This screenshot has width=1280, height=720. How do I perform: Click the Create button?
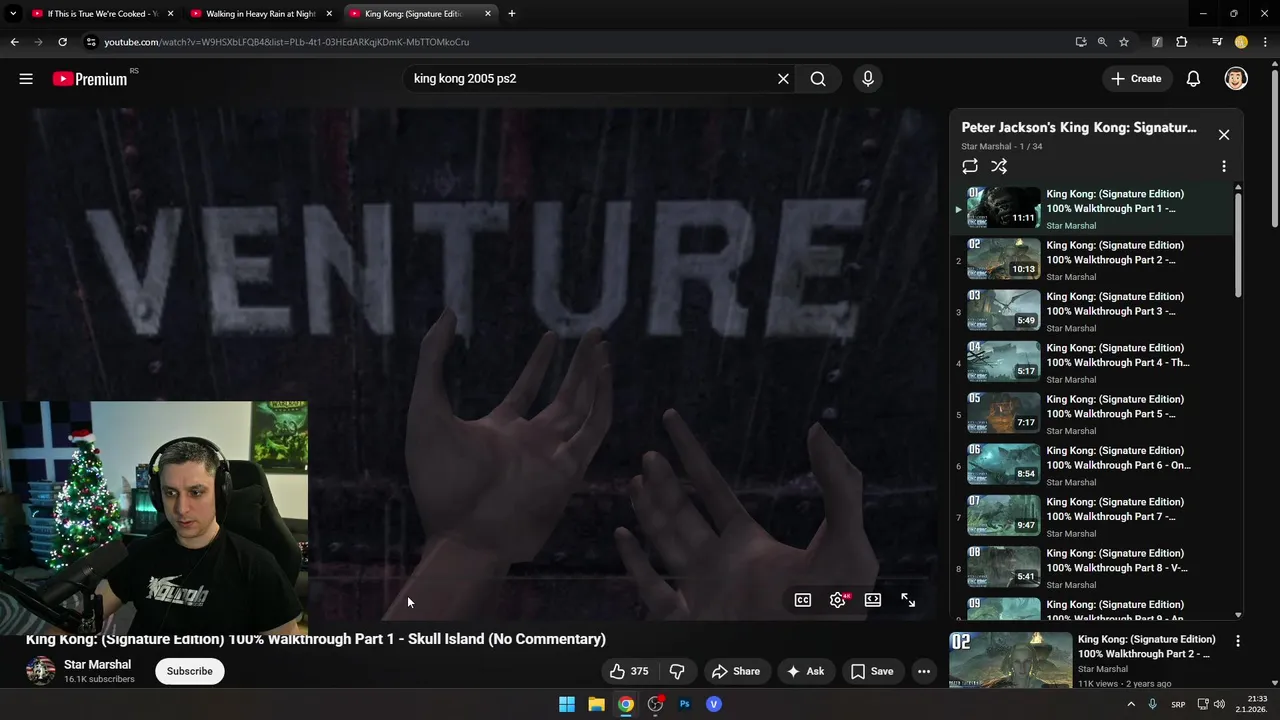tap(1136, 78)
